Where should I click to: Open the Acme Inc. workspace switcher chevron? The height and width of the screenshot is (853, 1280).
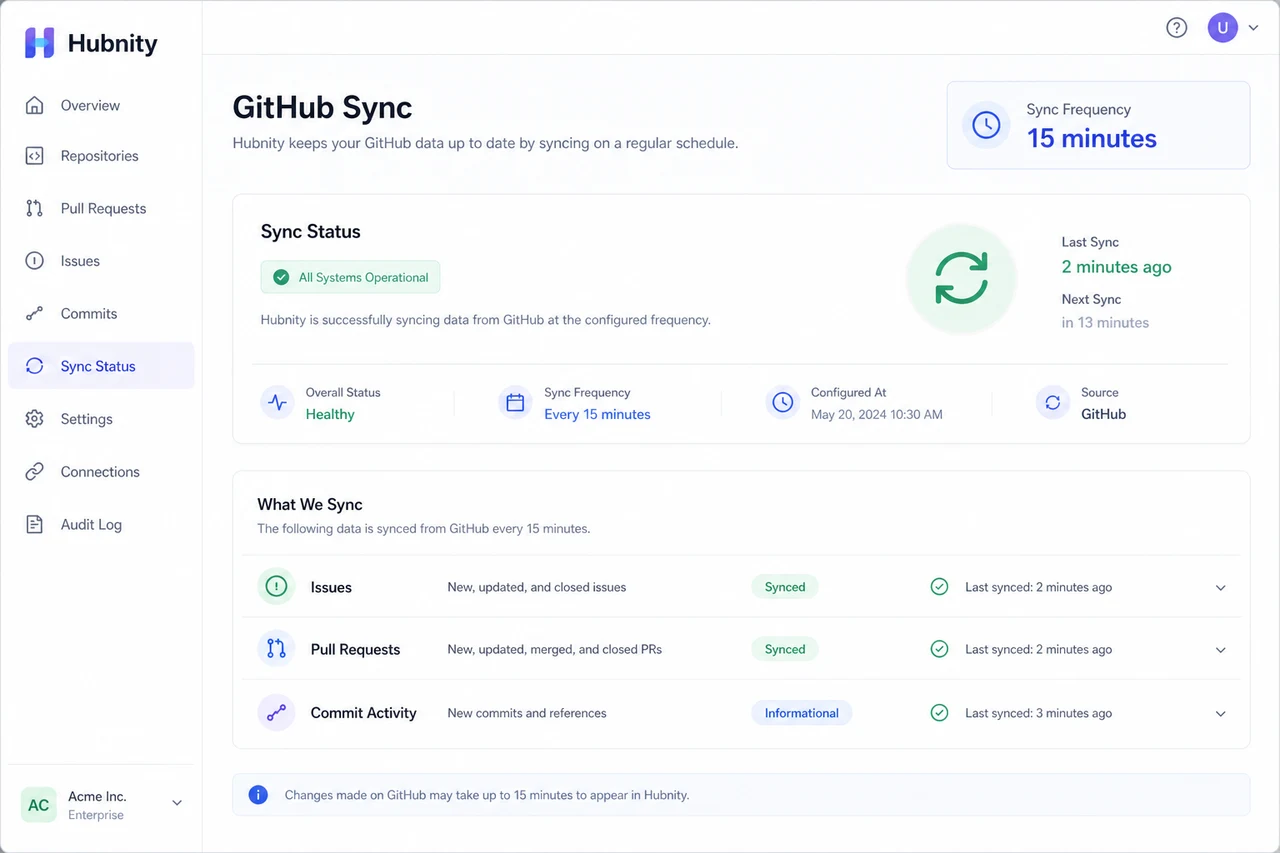pos(177,803)
